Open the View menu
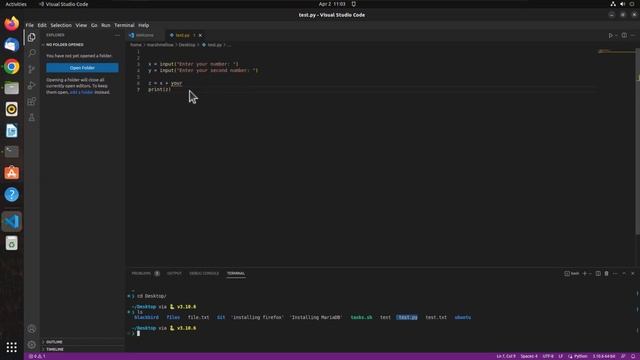 pyautogui.click(x=81, y=25)
